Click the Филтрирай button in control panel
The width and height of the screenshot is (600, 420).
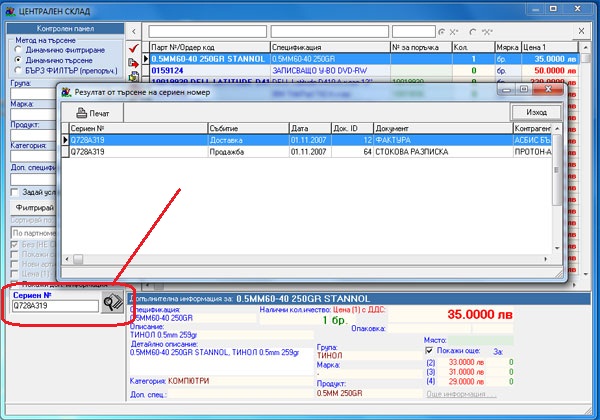pos(35,207)
